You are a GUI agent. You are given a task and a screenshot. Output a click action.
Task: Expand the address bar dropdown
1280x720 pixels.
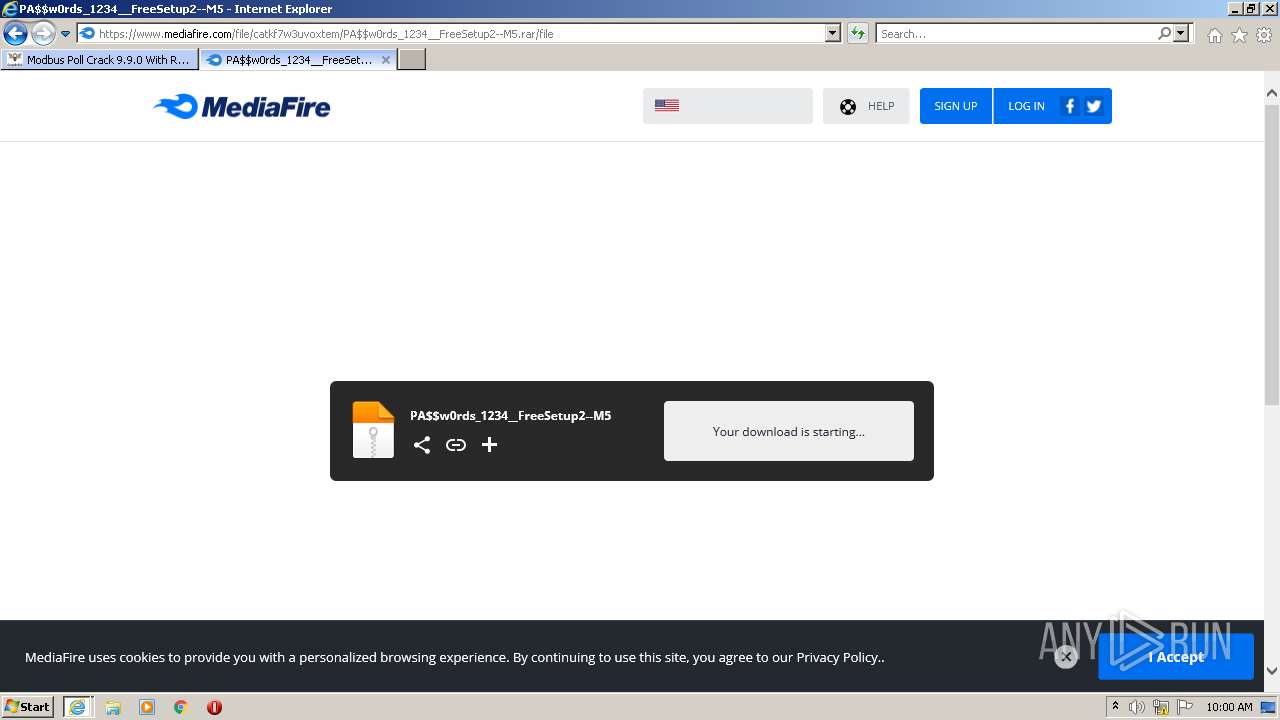(x=833, y=33)
